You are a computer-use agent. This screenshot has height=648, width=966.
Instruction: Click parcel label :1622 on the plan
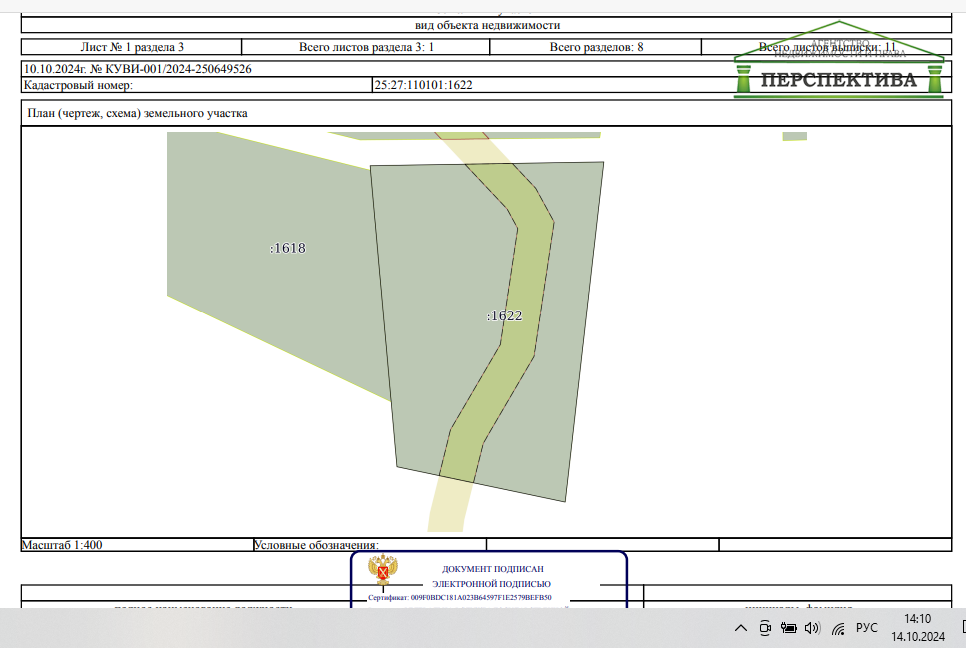click(505, 315)
